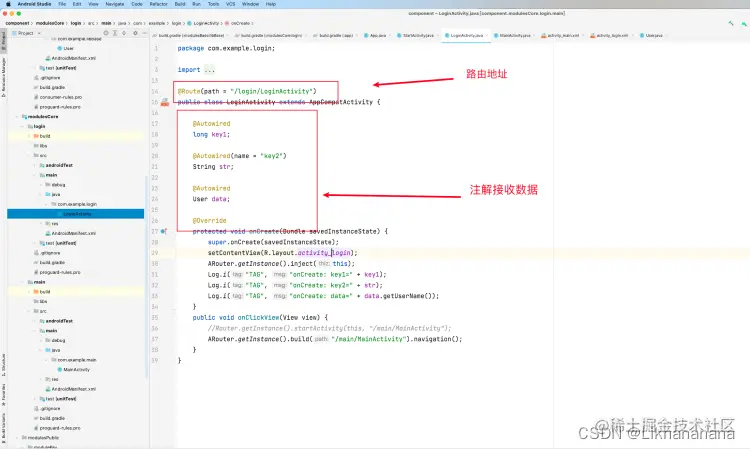The width and height of the screenshot is (750, 449).
Task: Expand the collapsed import block in editor
Action: 210,70
